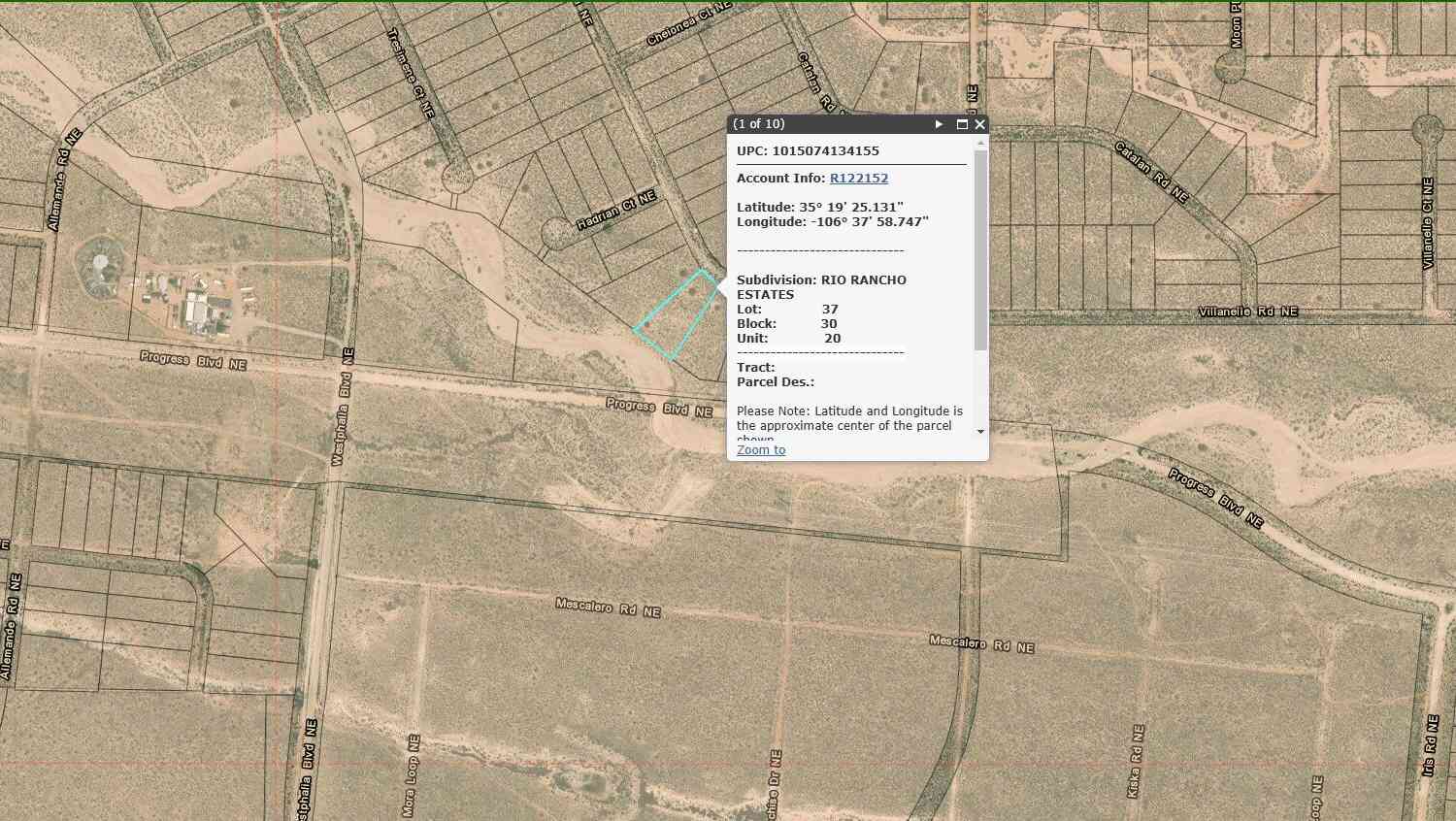The height and width of the screenshot is (821, 1456).
Task: Click the Tresmeno Ct NE street label
Action: point(411,73)
